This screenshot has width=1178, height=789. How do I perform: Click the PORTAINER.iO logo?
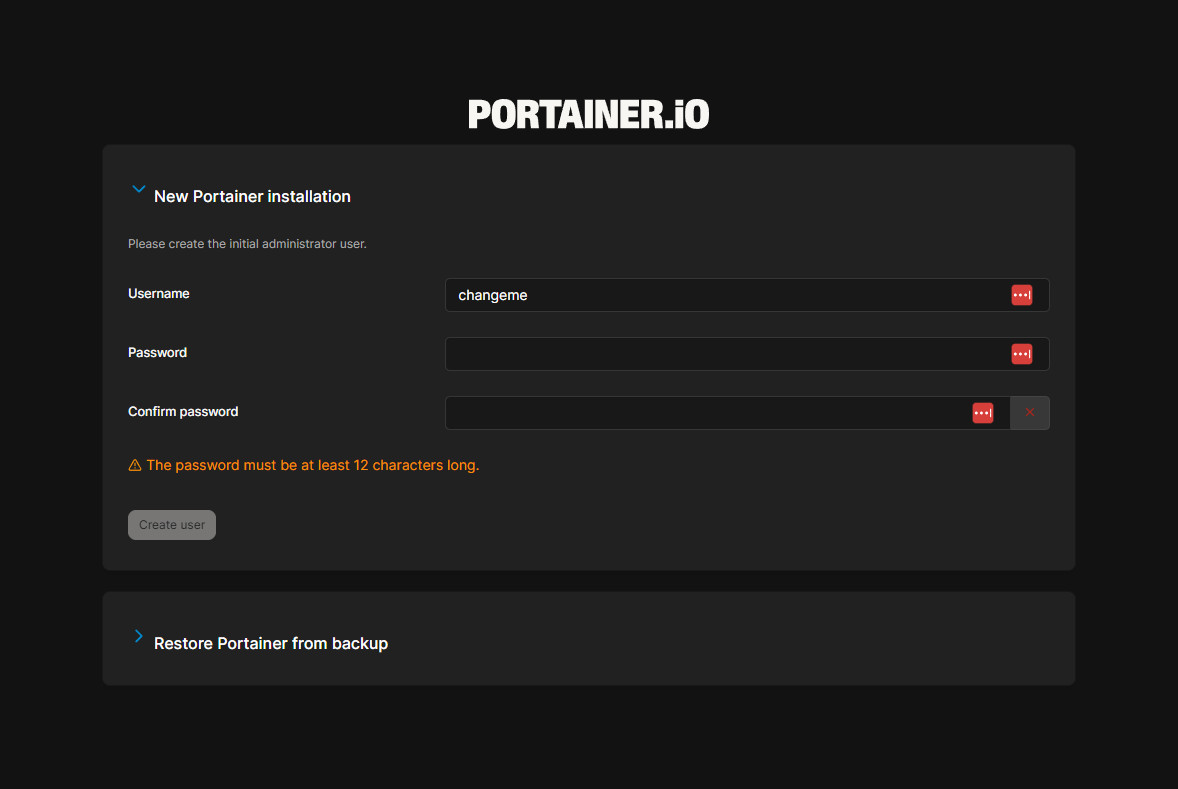(x=588, y=114)
